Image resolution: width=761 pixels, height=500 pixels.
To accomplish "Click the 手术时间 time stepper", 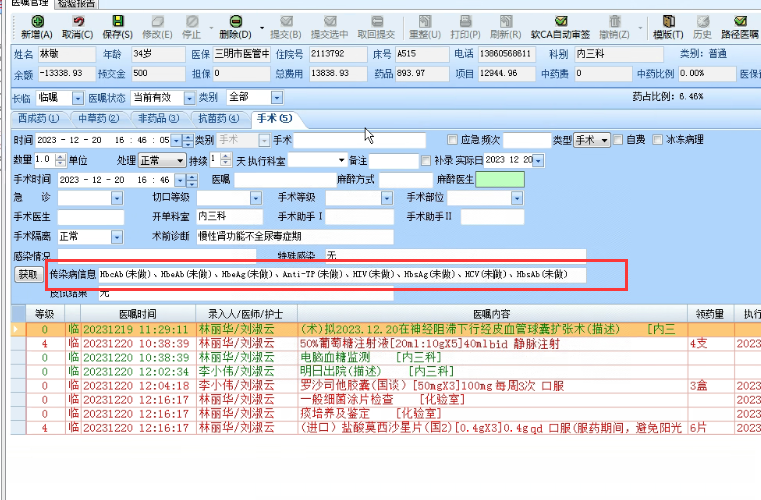I will pyautogui.click(x=192, y=180).
